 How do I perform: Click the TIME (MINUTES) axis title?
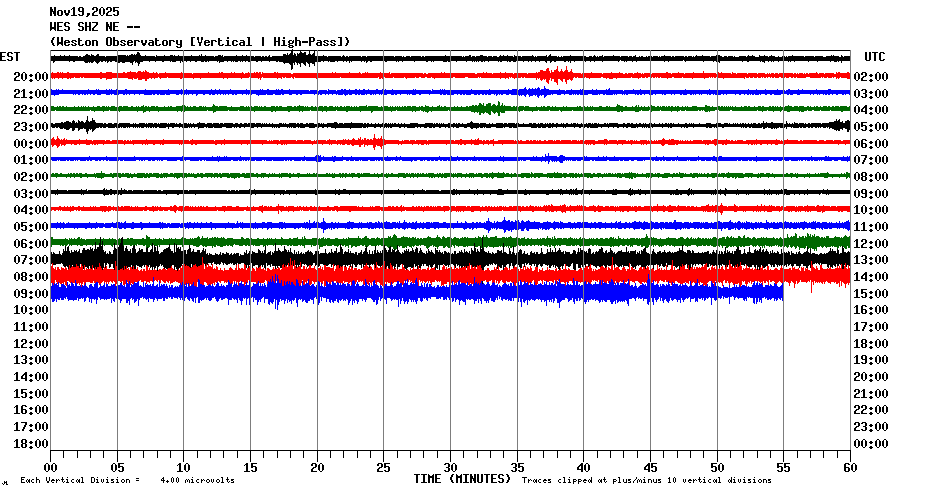click(462, 480)
